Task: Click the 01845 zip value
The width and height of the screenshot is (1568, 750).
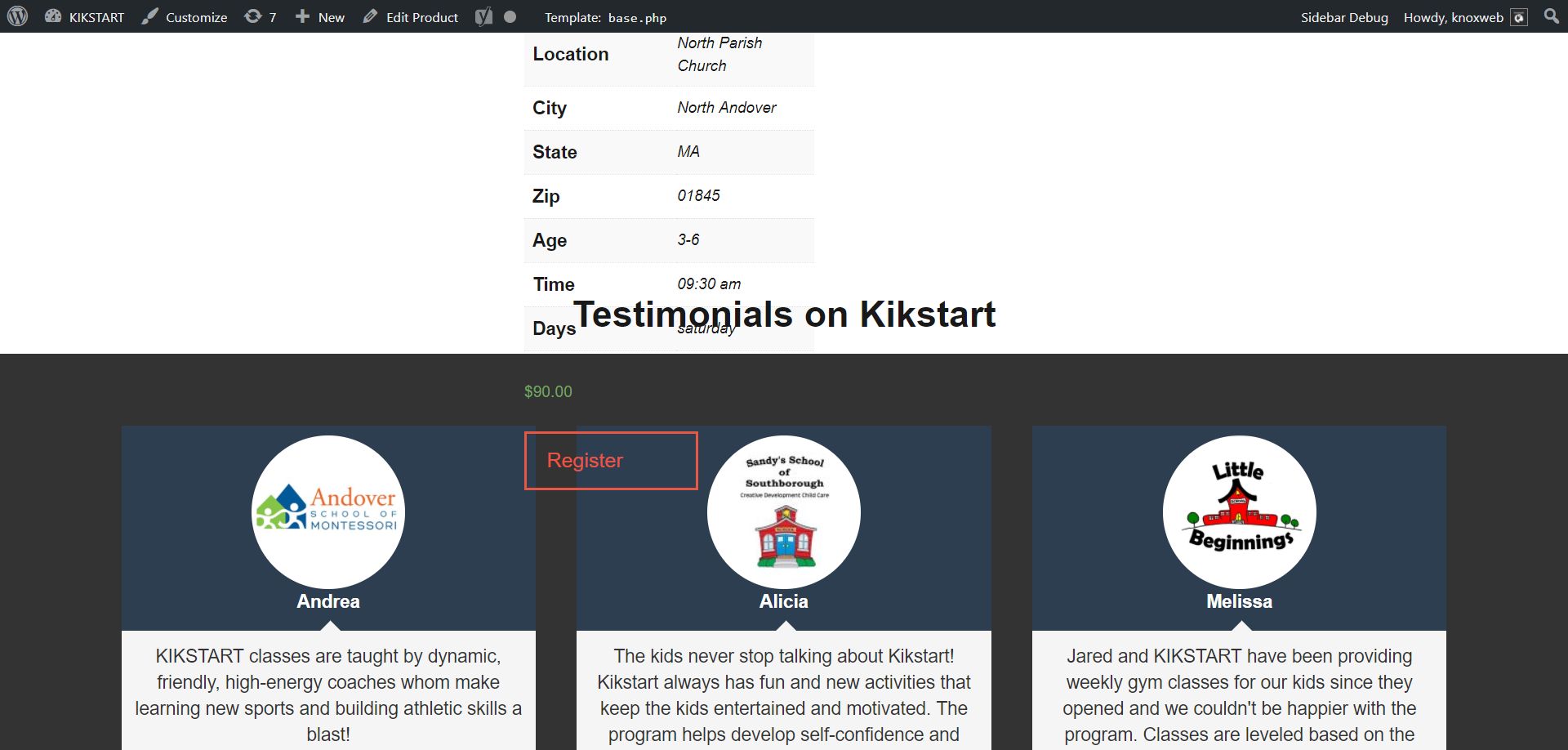Action: pyautogui.click(x=698, y=196)
